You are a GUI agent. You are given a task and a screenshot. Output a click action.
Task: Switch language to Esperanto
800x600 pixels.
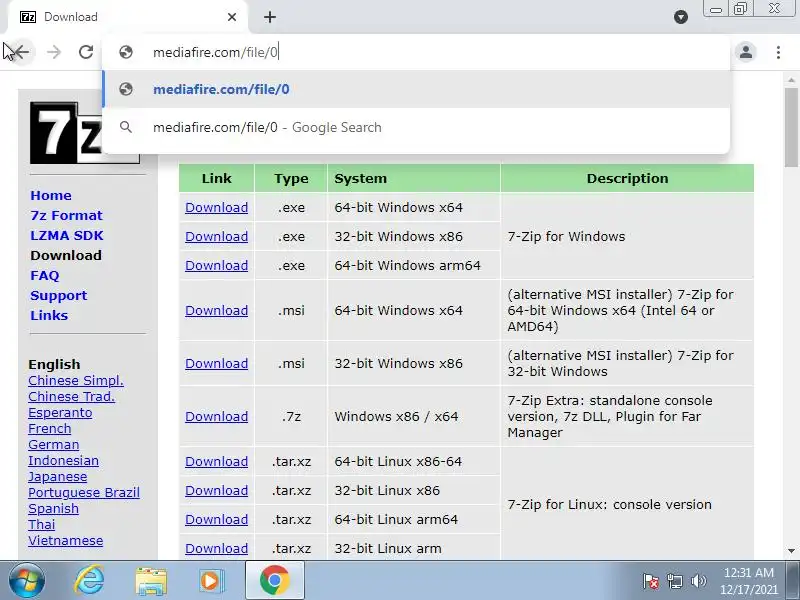click(60, 413)
